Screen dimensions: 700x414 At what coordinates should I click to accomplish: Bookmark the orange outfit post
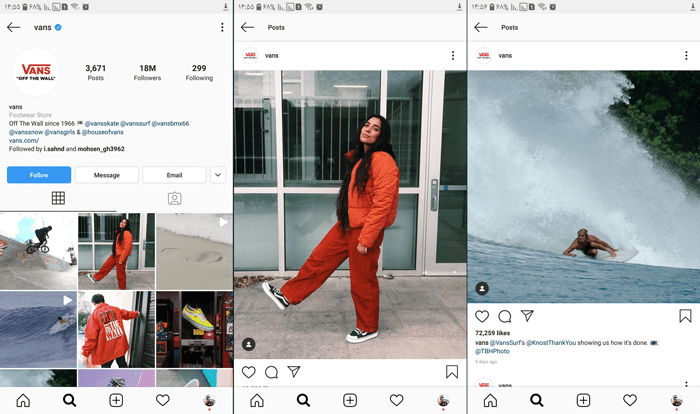pyautogui.click(x=452, y=372)
